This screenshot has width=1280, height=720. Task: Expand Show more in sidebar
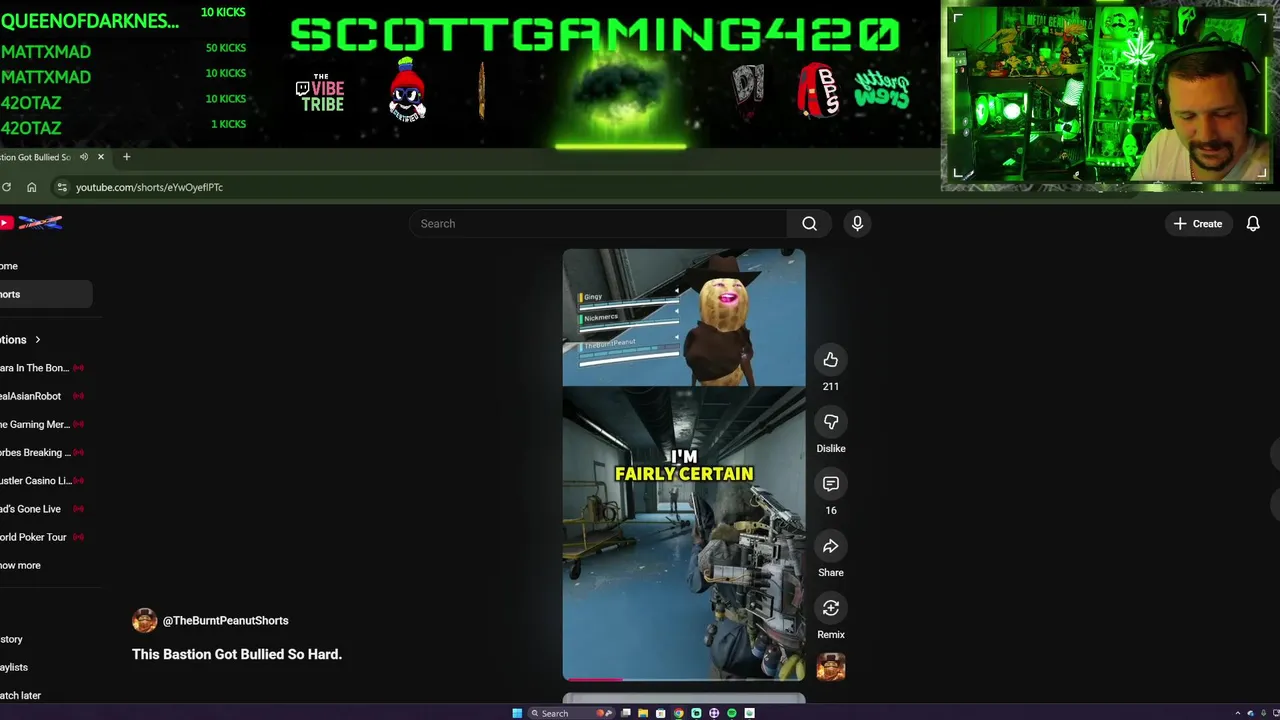(x=20, y=565)
